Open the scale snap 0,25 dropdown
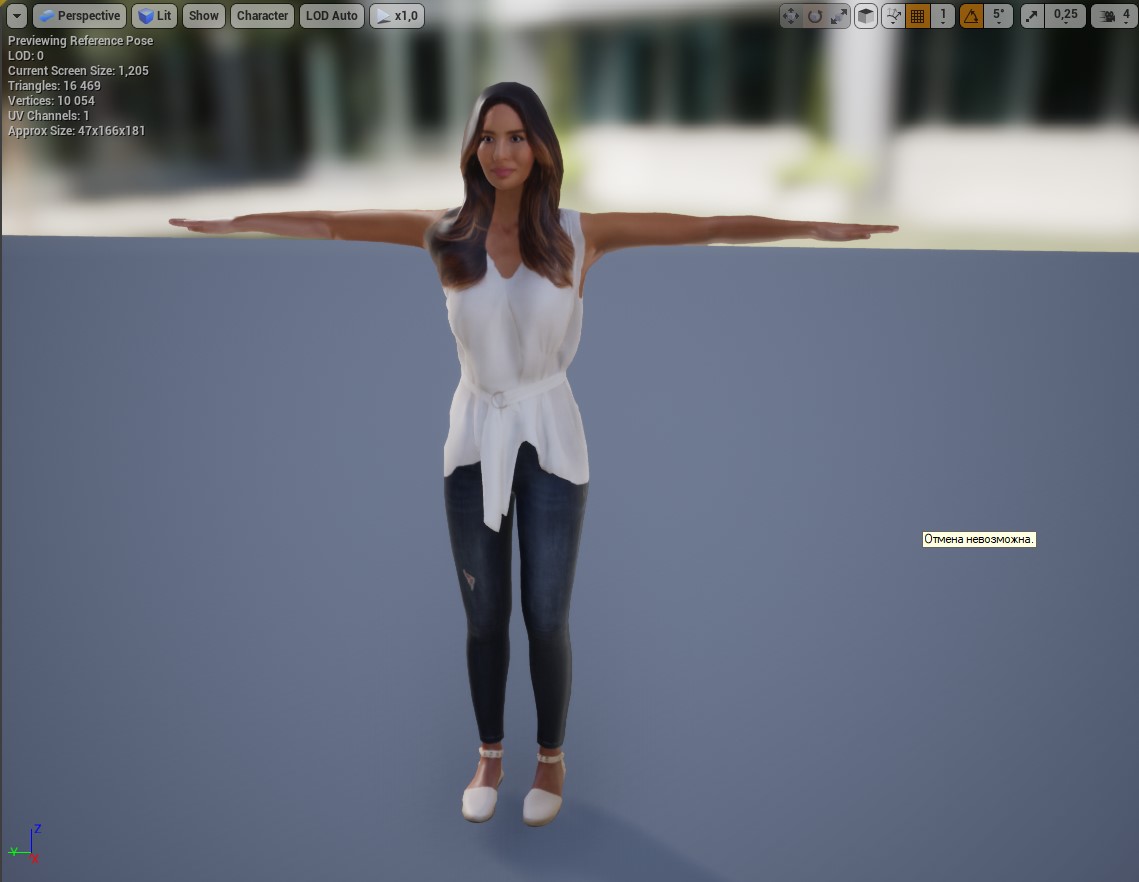 1066,15
